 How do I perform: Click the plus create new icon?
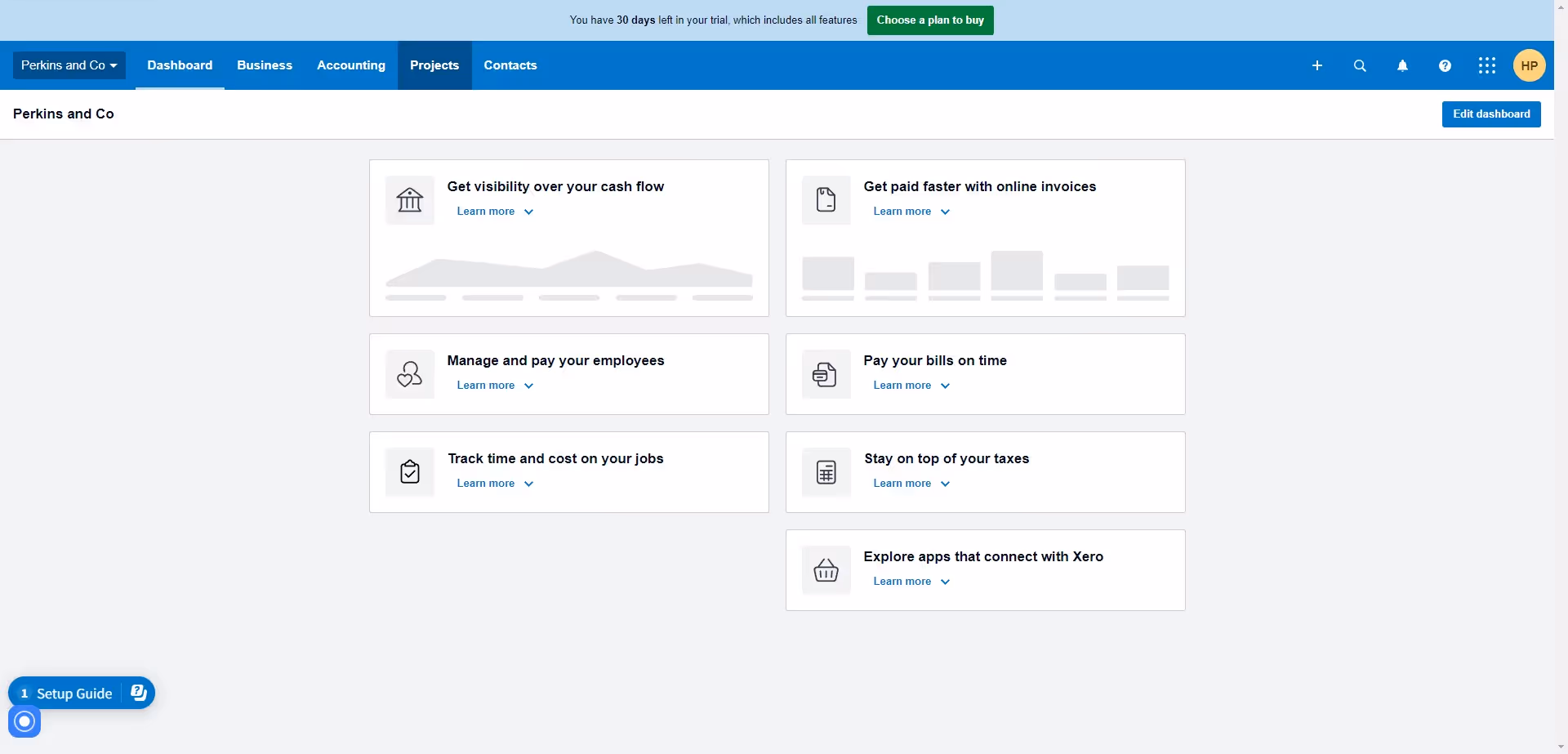coord(1316,65)
